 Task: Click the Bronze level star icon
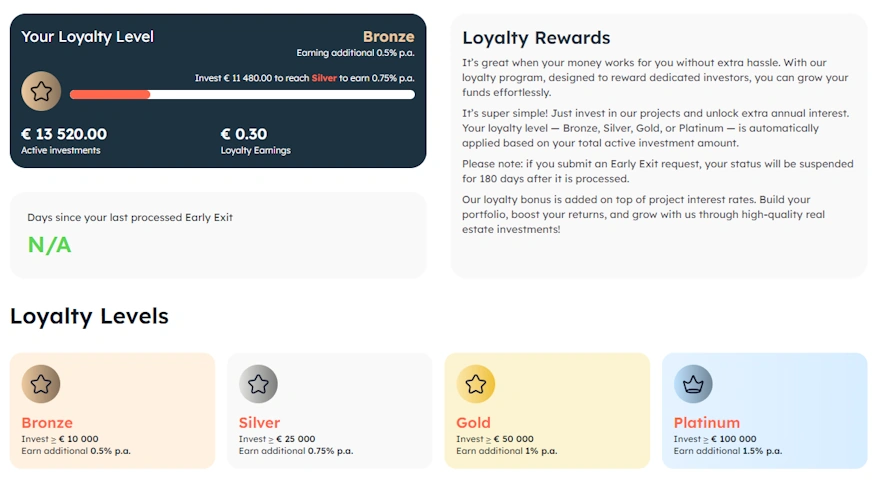tap(41, 384)
